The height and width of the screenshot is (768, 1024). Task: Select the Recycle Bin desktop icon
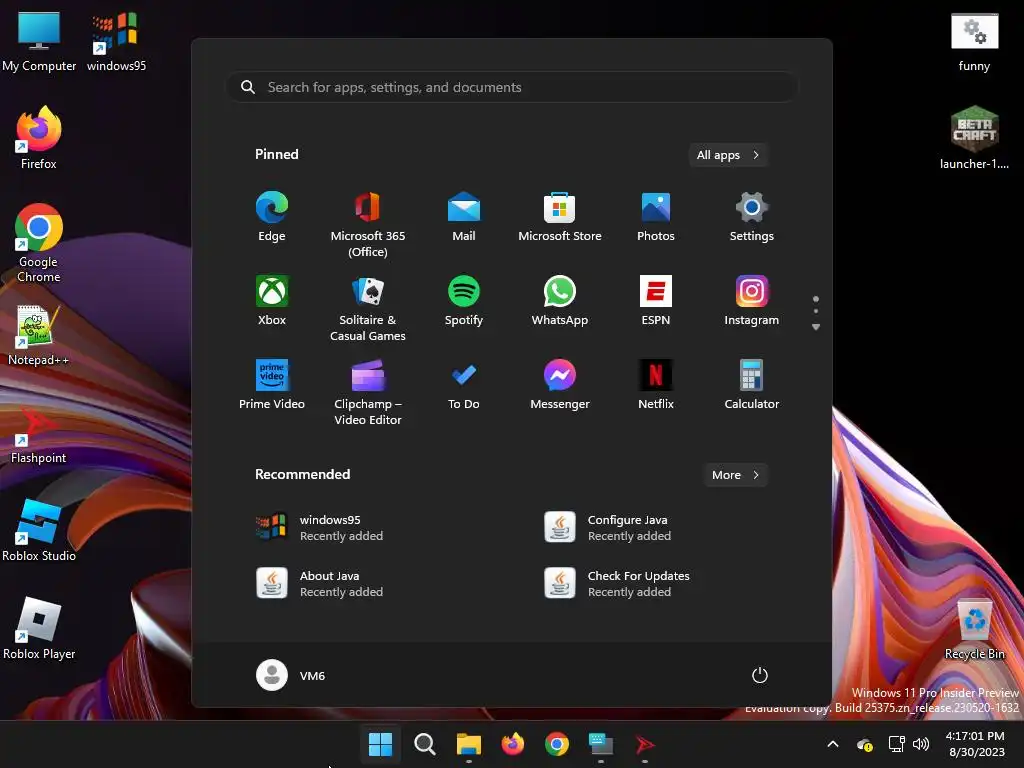pyautogui.click(x=974, y=629)
